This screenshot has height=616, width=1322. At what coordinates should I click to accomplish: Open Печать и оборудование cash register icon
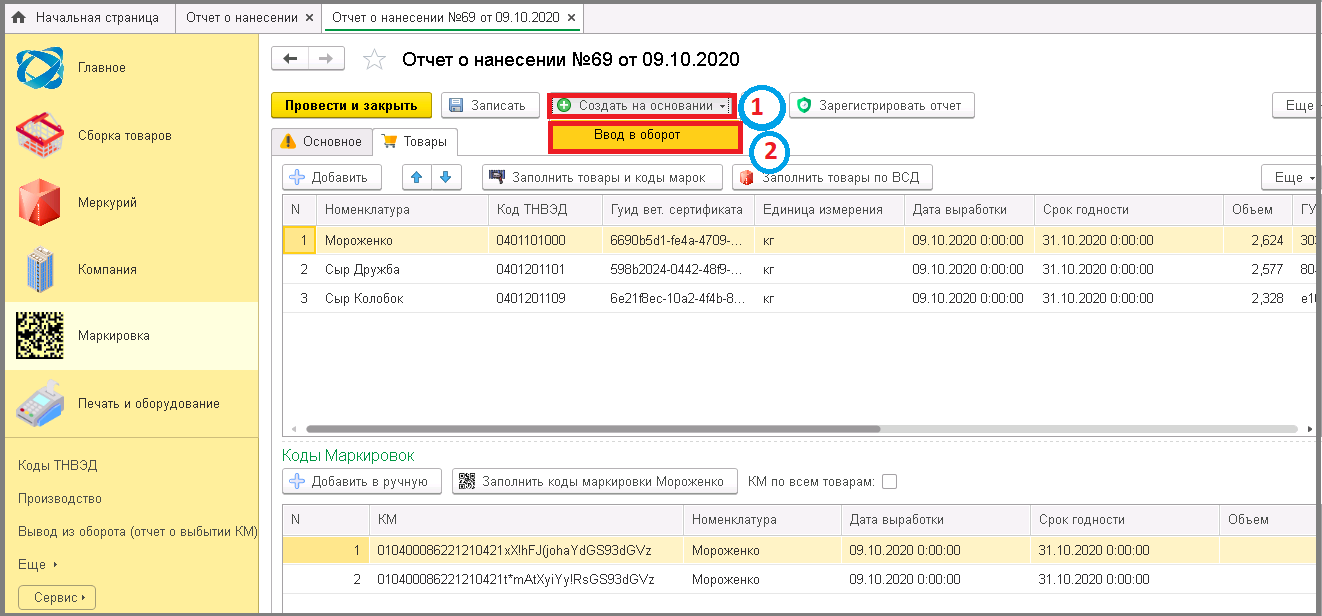(x=40, y=403)
